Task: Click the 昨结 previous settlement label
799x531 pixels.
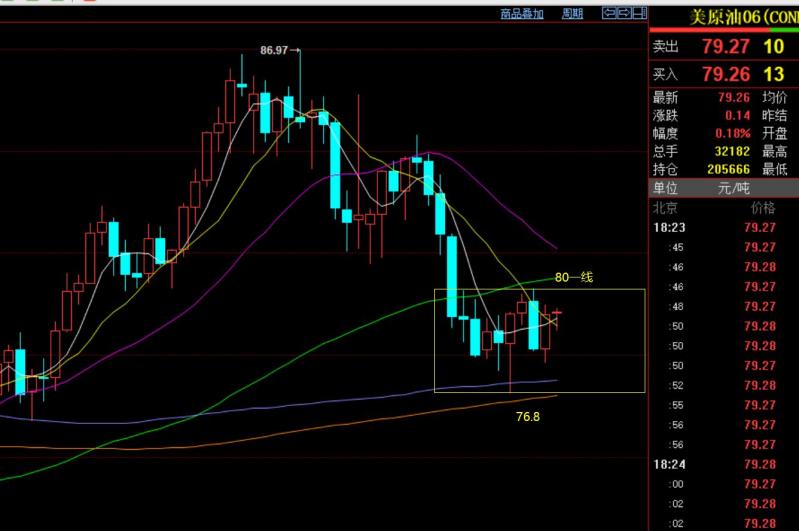Action: (x=775, y=116)
